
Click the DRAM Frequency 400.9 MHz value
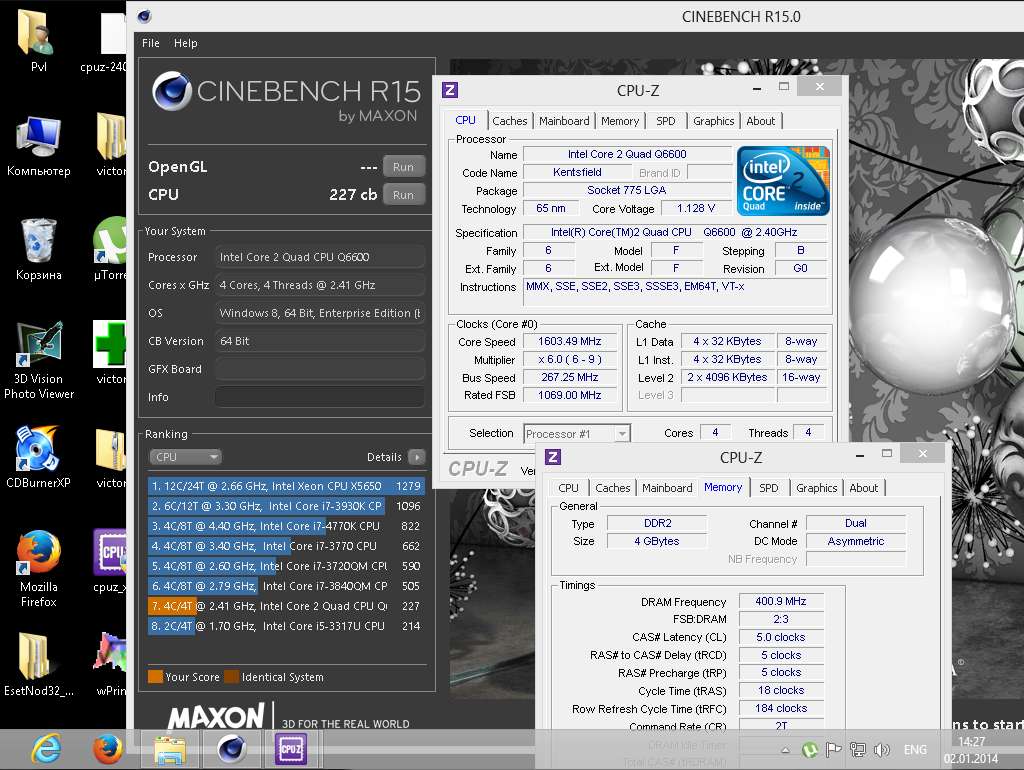[x=781, y=602]
